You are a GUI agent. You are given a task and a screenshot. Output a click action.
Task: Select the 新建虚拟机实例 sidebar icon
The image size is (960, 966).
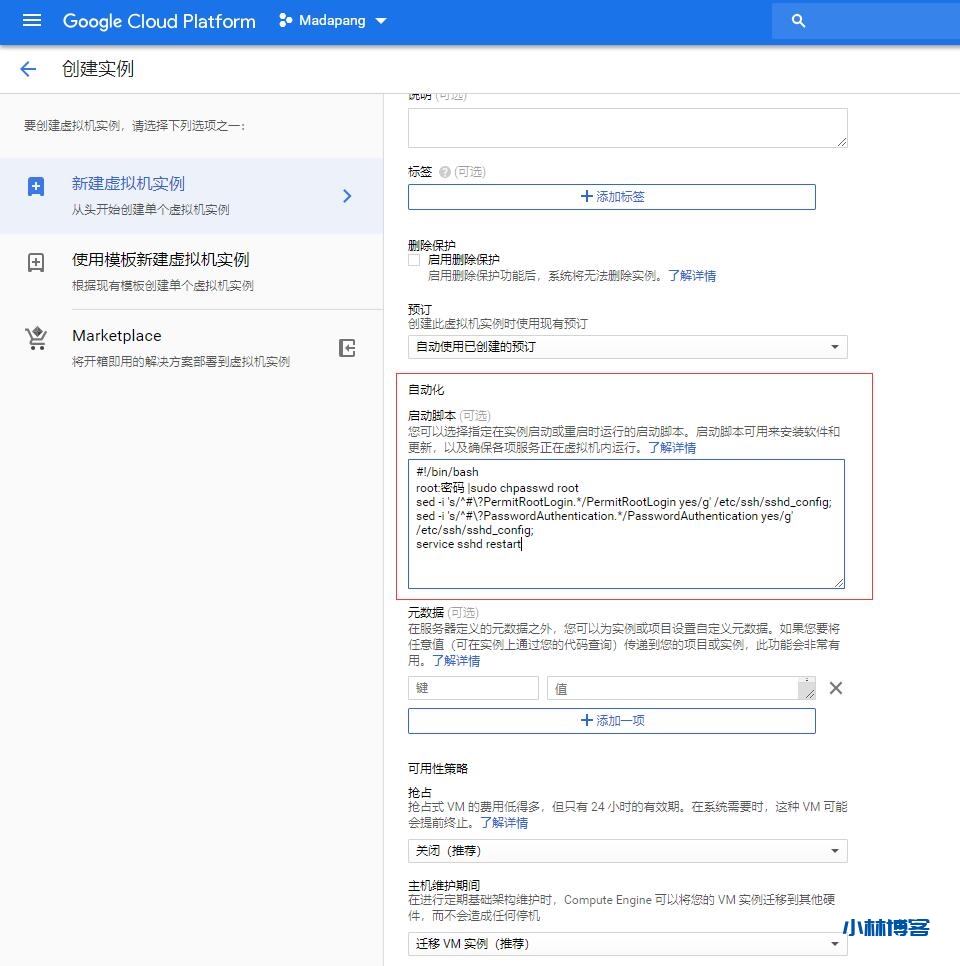point(36,185)
